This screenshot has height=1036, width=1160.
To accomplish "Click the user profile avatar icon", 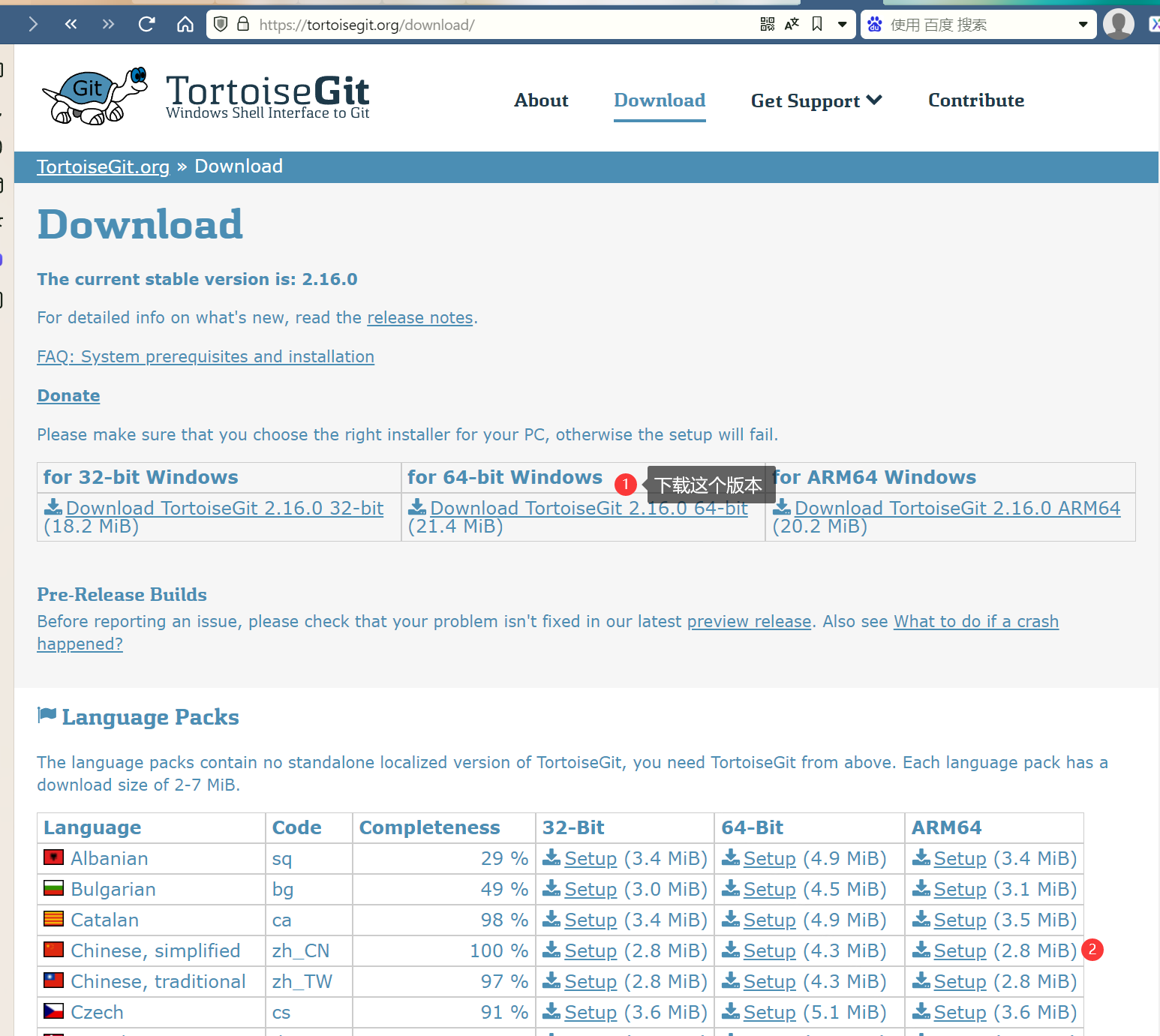I will tap(1118, 25).
